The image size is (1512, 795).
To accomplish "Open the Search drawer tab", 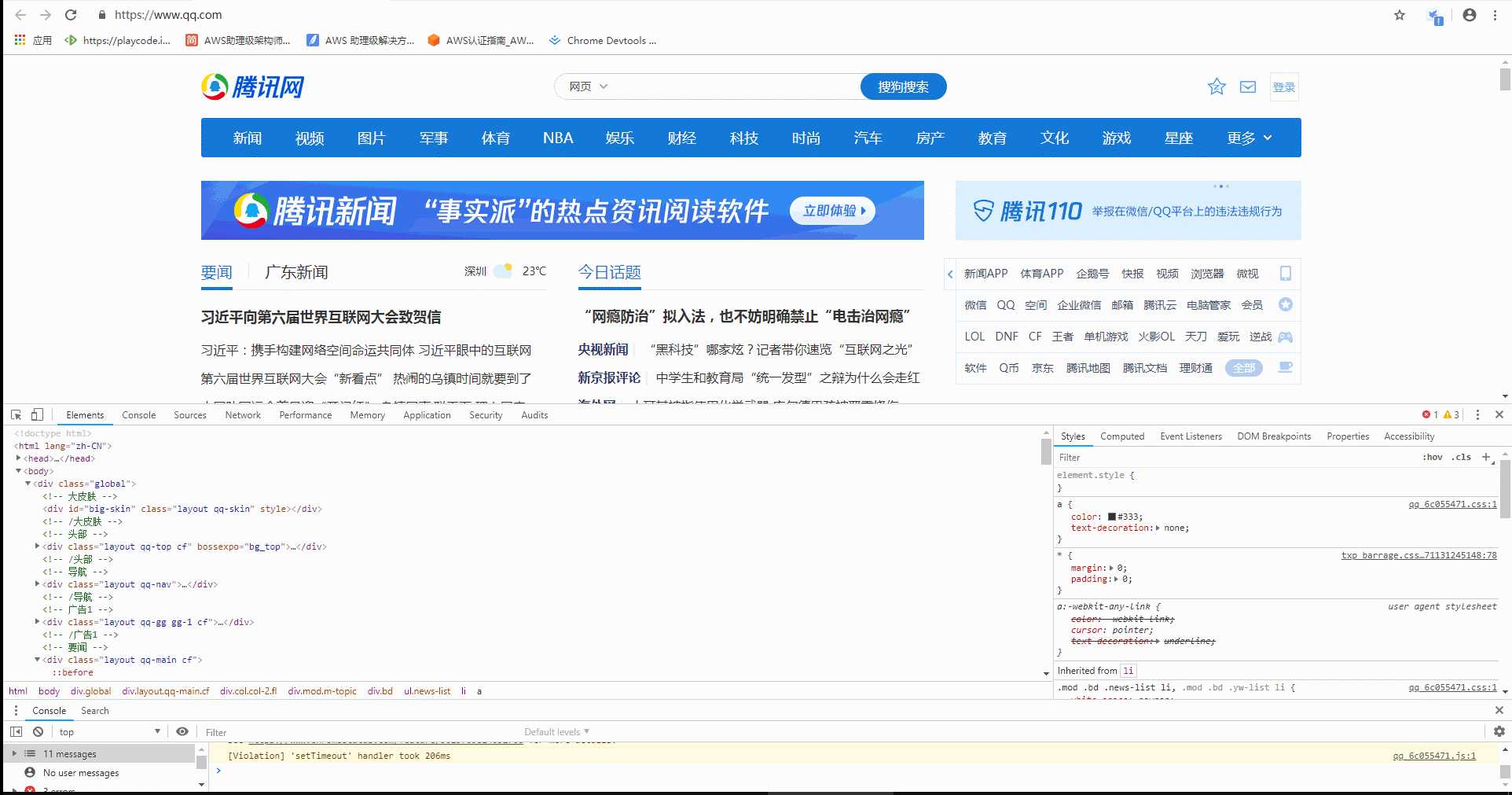I will 94,710.
